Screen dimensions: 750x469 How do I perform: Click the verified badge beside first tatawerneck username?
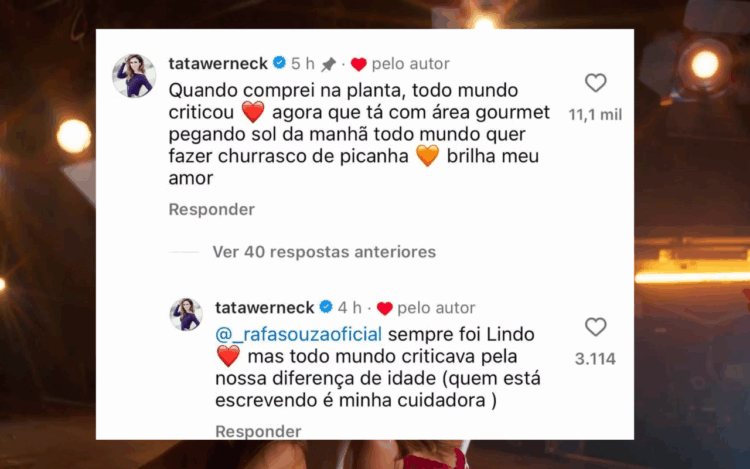pos(279,63)
